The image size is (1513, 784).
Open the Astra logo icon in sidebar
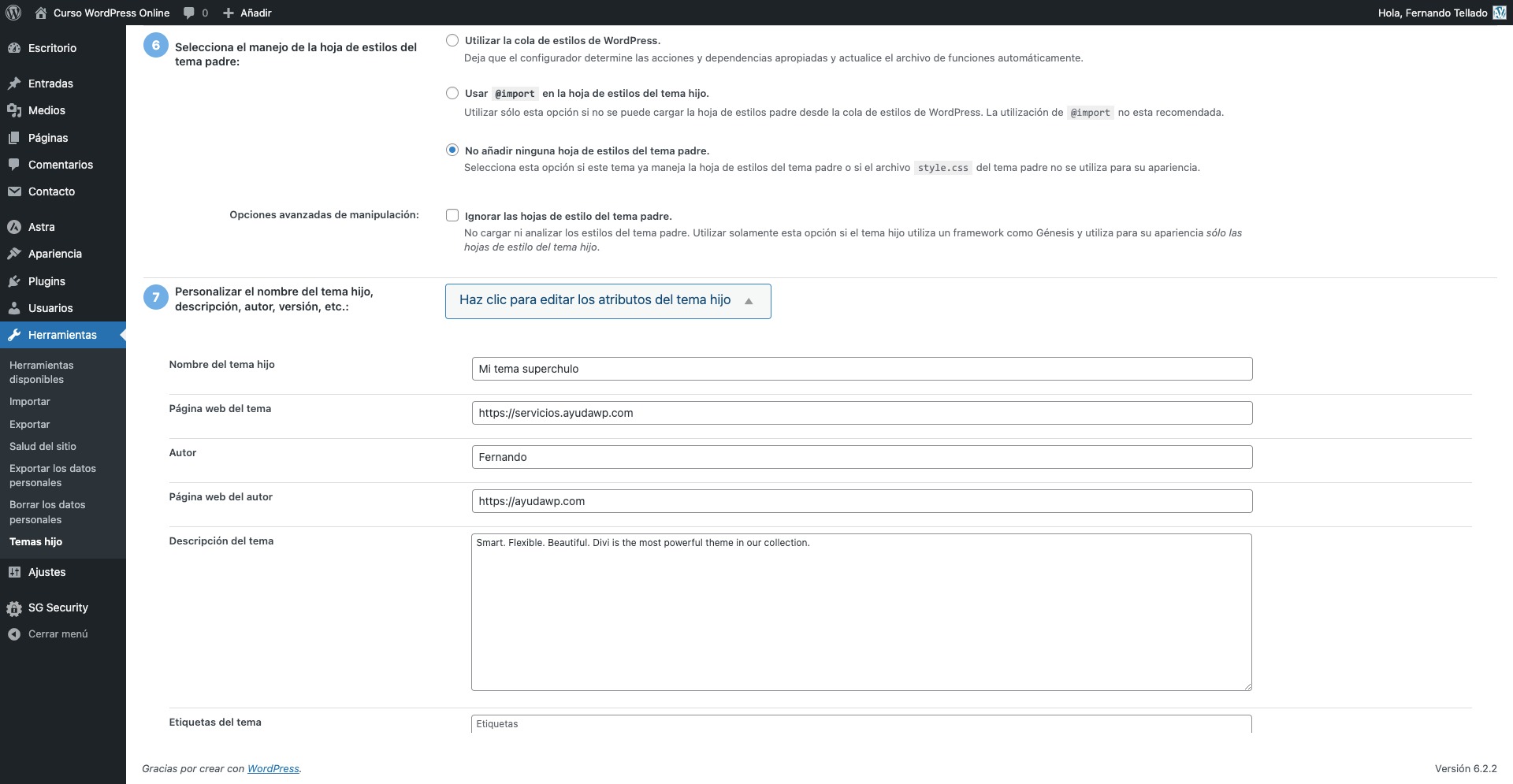[x=14, y=227]
